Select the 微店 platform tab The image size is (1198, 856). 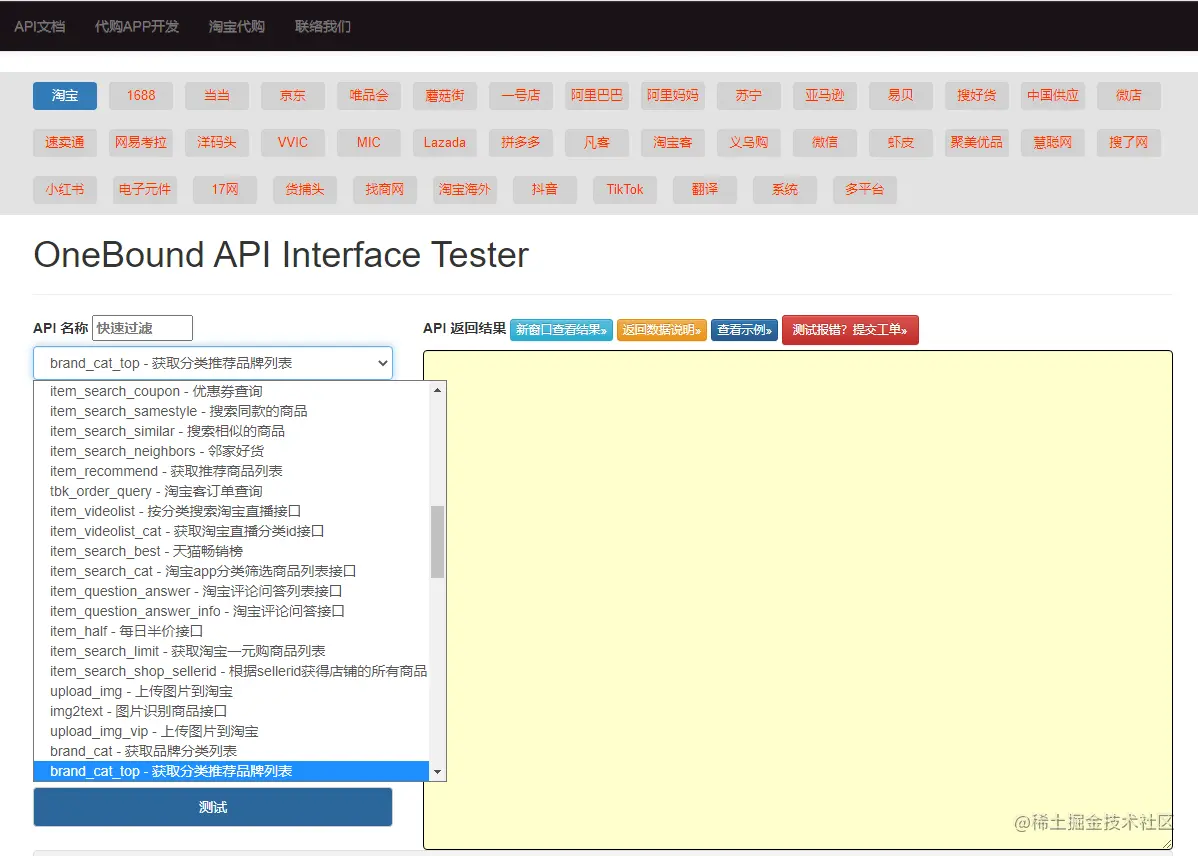[1129, 96]
